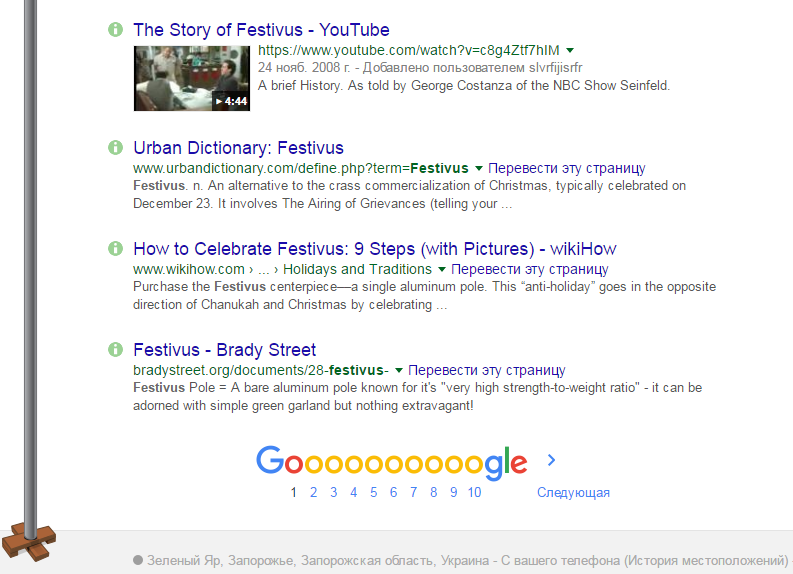This screenshot has width=793, height=574.
Task: Go to results page 8
Action: 433,492
